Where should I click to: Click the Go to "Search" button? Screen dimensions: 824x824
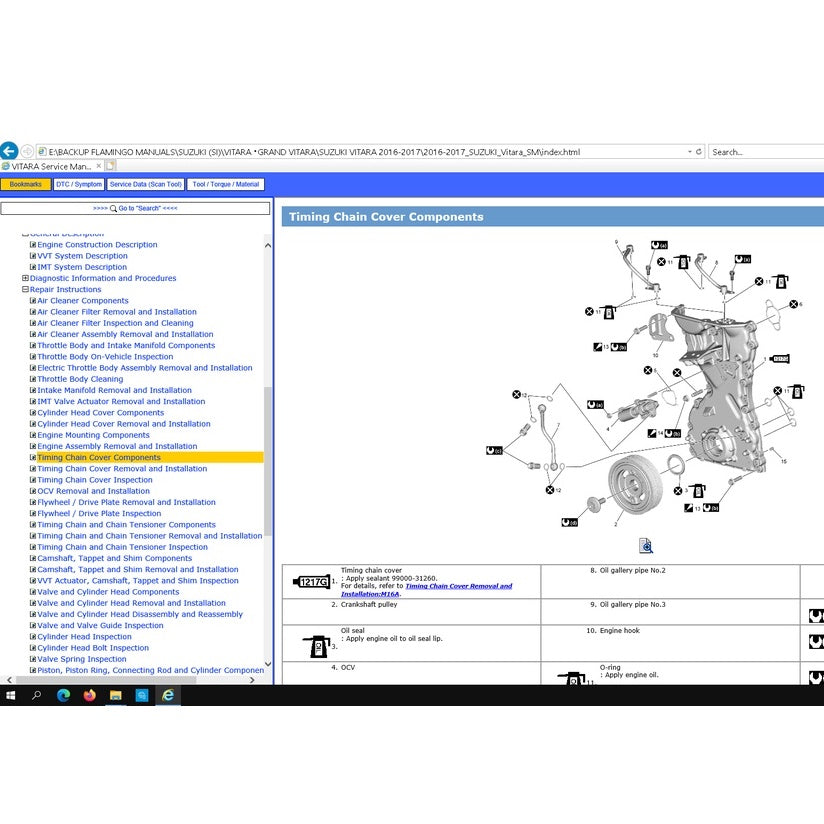135,208
